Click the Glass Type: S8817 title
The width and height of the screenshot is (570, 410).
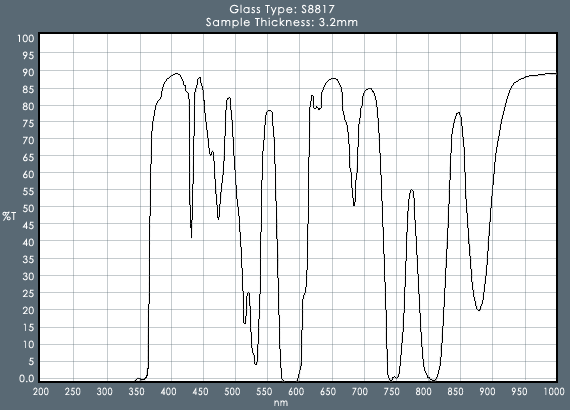click(282, 9)
